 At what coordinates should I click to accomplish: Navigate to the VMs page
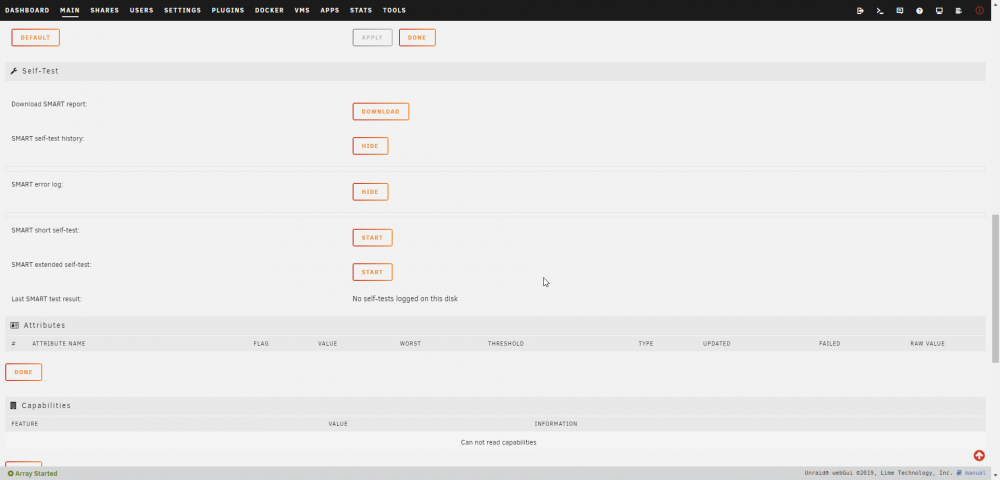click(302, 10)
